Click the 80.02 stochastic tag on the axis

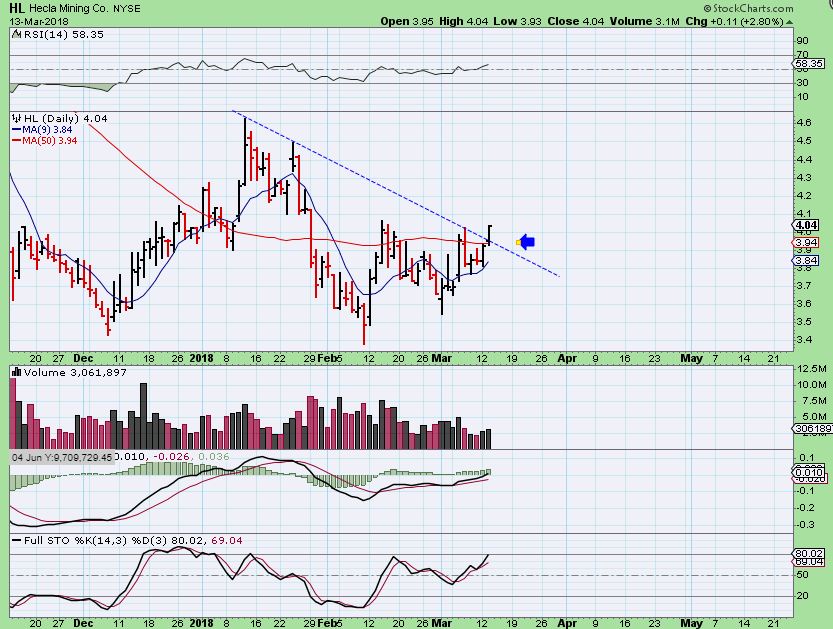[x=809, y=553]
